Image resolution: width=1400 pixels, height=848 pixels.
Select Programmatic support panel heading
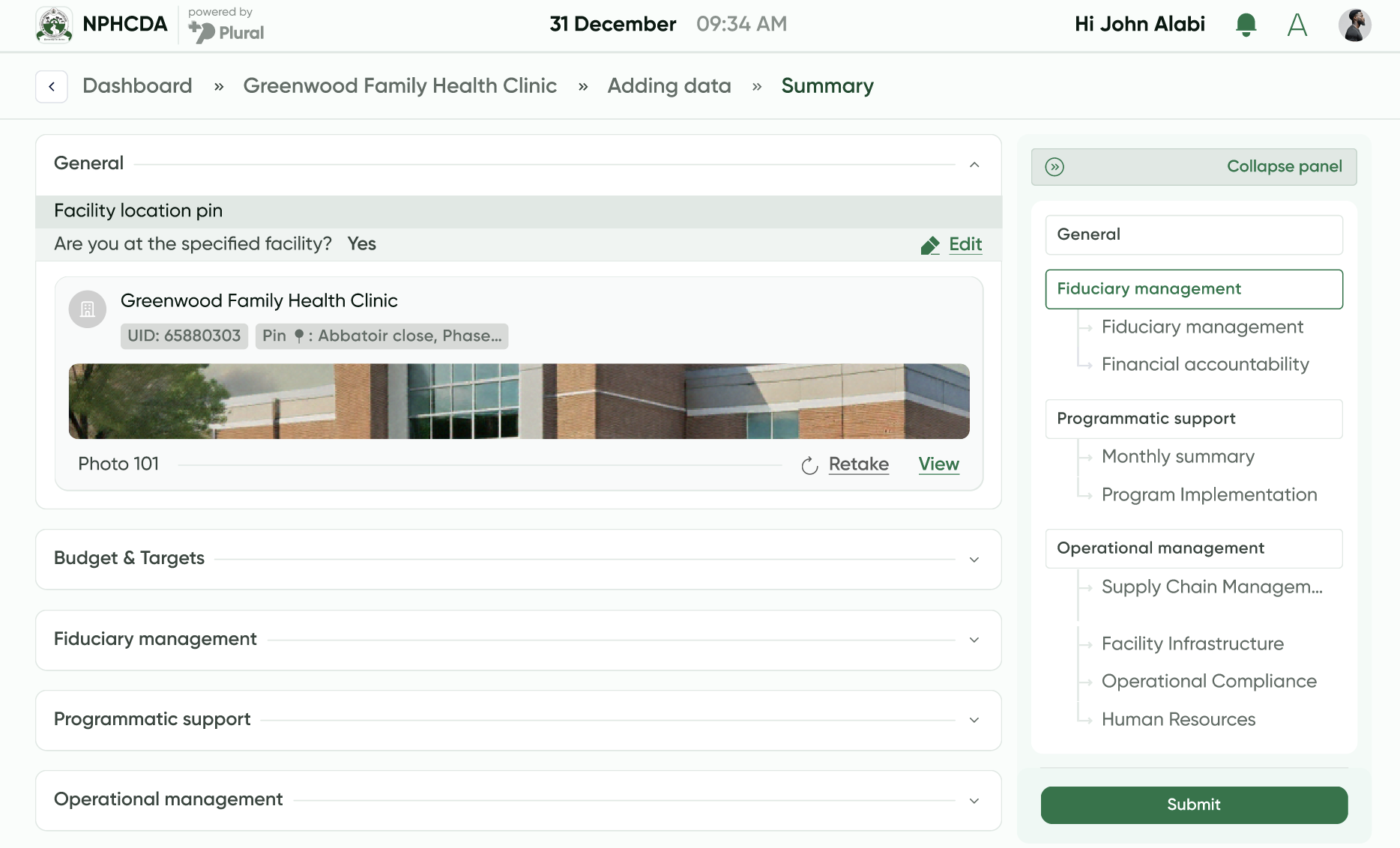pos(1194,419)
